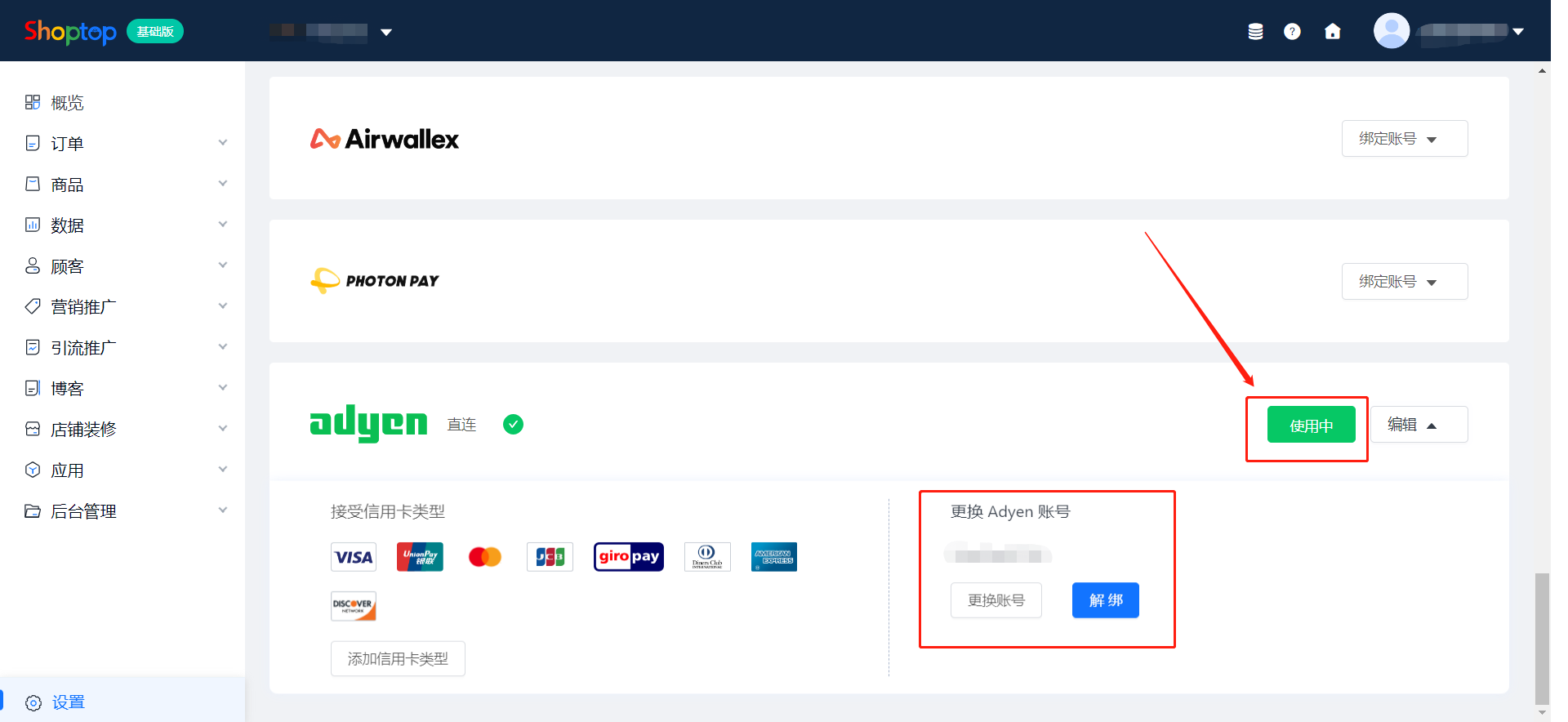Screen dimensions: 1568x722
Task: Click the database stack icon in header
Action: tap(1256, 32)
